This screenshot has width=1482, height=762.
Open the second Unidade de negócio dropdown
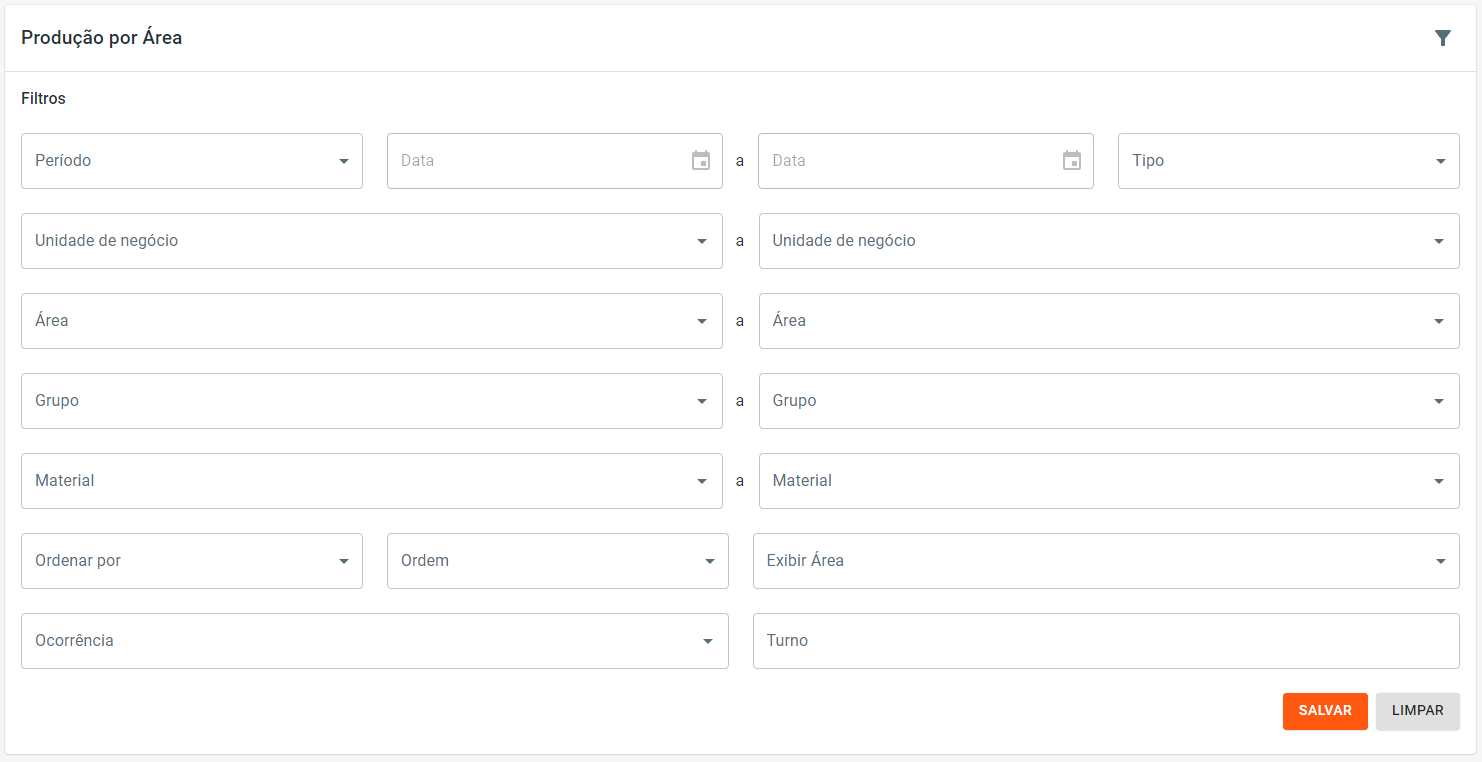(1109, 241)
